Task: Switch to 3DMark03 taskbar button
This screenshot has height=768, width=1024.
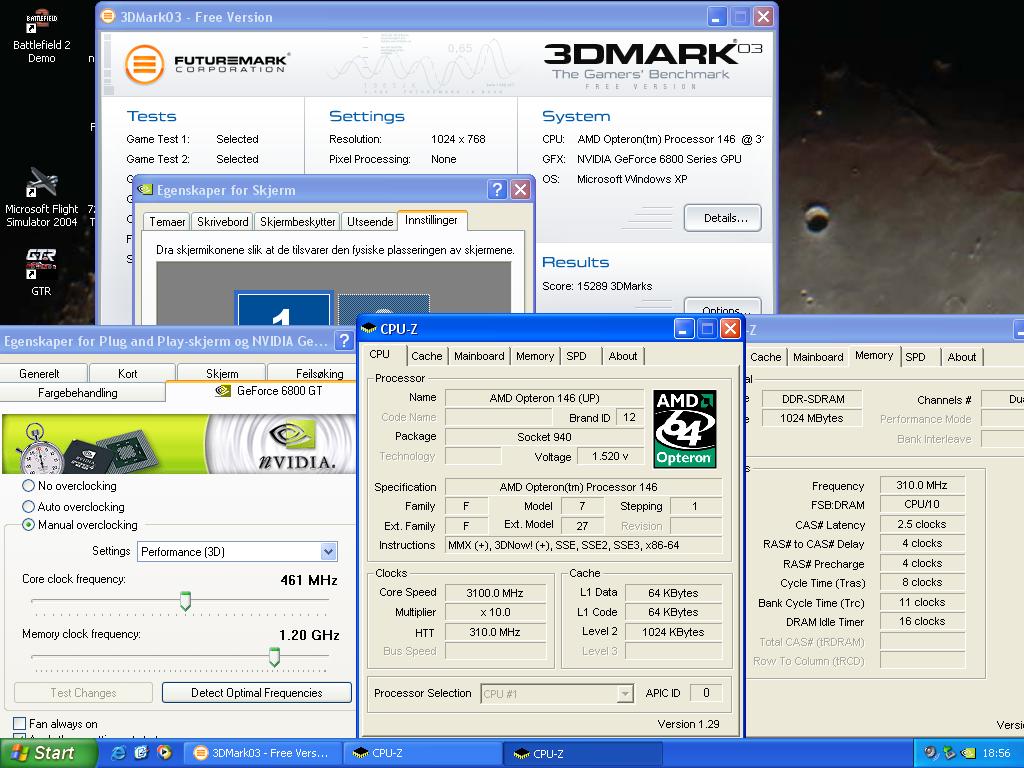Action: coord(261,753)
